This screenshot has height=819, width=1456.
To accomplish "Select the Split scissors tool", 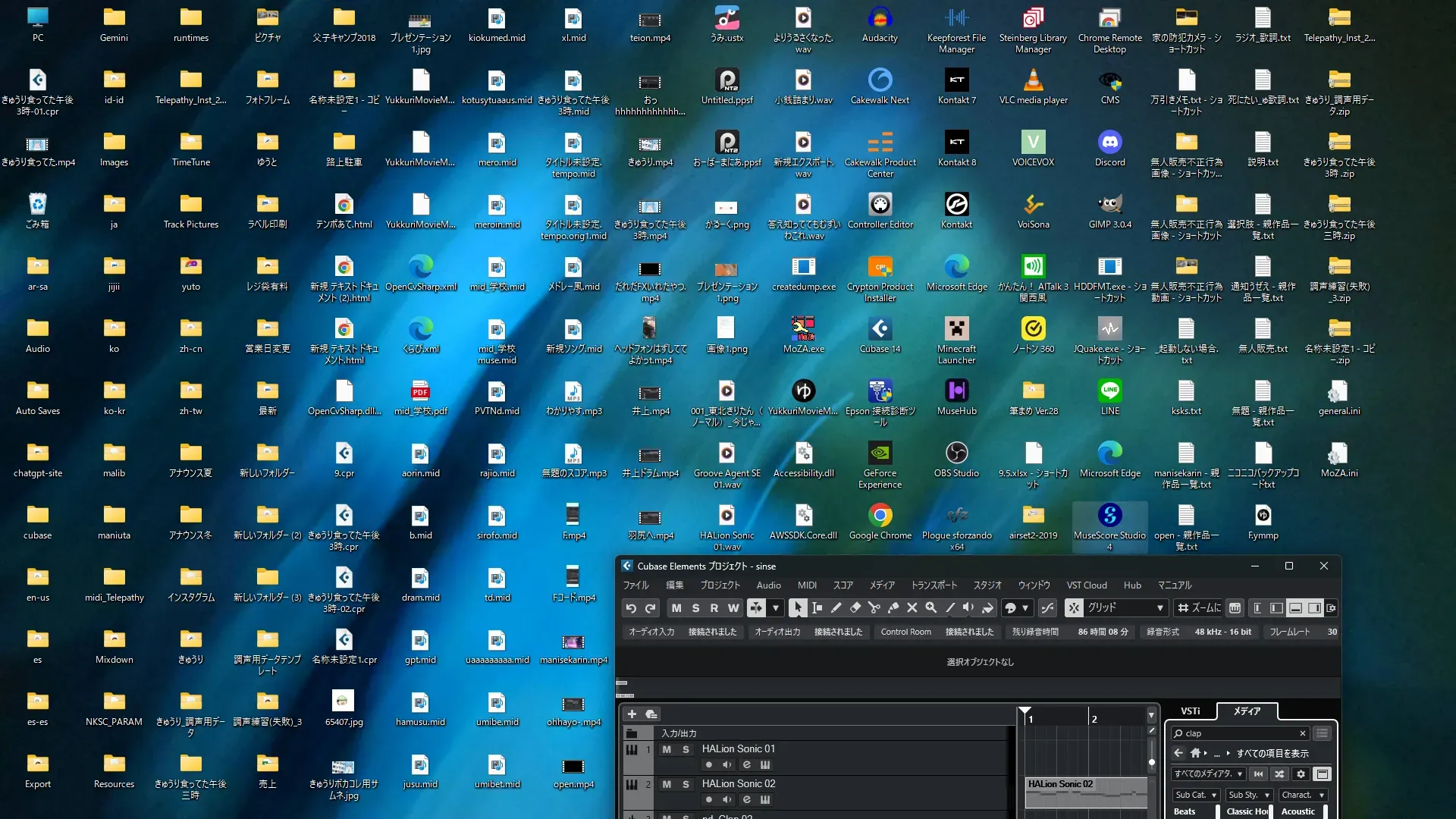I will click(x=874, y=608).
